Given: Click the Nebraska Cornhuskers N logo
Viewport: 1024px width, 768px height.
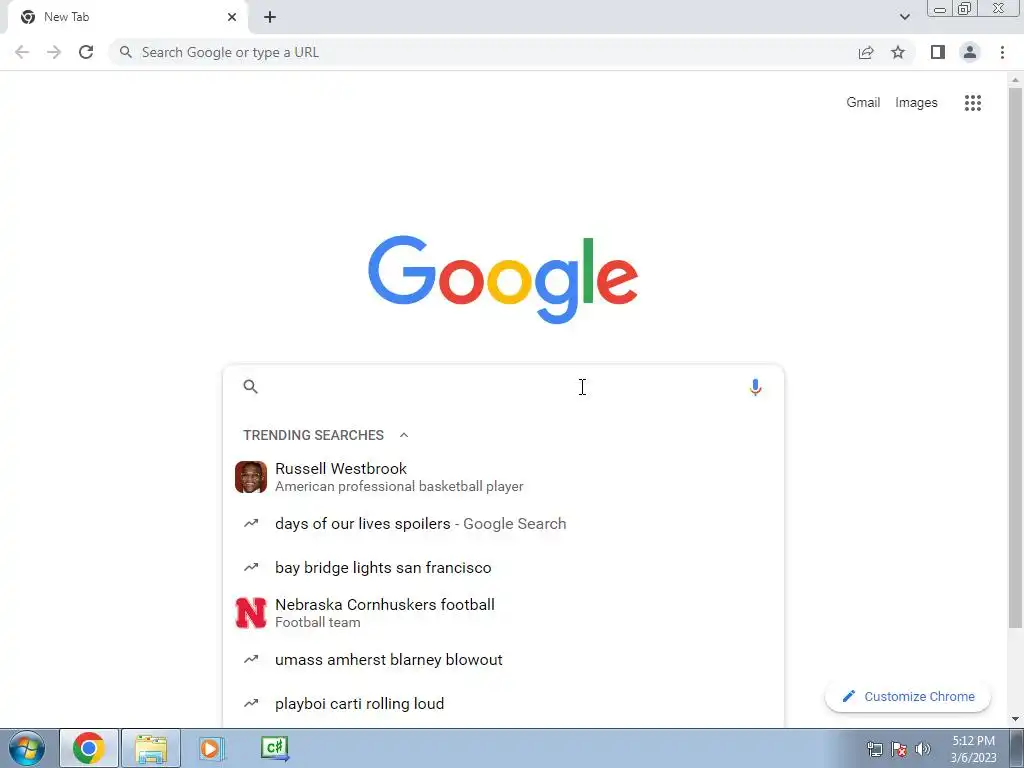Looking at the screenshot, I should [251, 613].
